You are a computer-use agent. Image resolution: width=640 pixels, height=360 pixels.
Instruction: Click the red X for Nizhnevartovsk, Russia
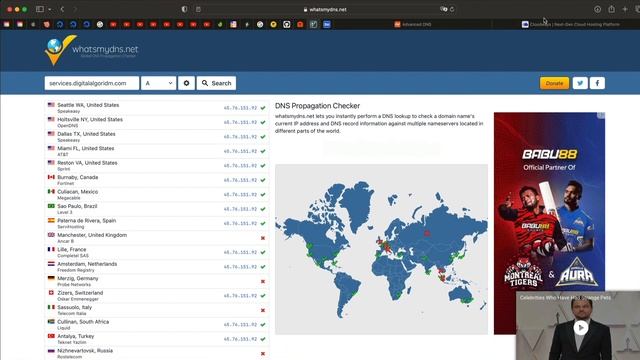263,353
